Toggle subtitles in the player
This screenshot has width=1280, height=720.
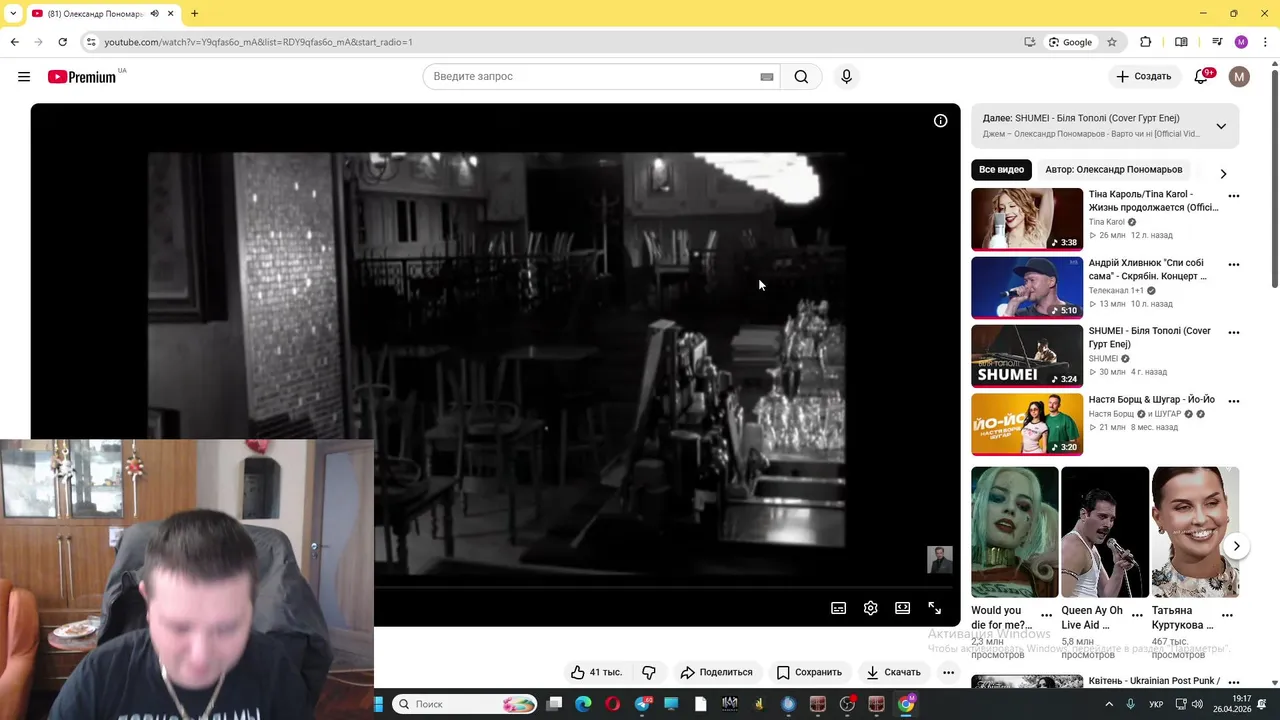pyautogui.click(x=838, y=608)
